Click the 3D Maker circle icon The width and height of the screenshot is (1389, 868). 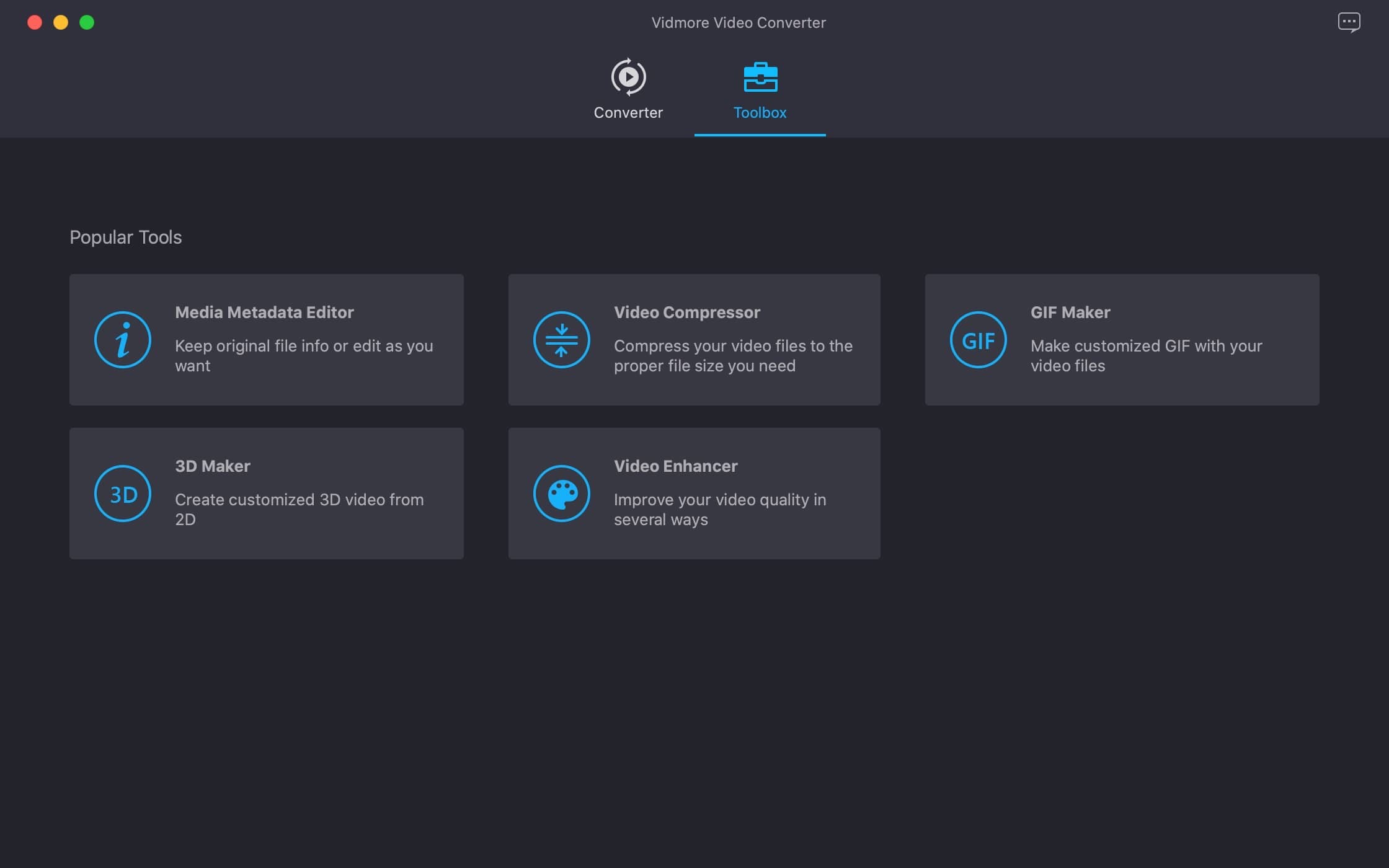[123, 494]
